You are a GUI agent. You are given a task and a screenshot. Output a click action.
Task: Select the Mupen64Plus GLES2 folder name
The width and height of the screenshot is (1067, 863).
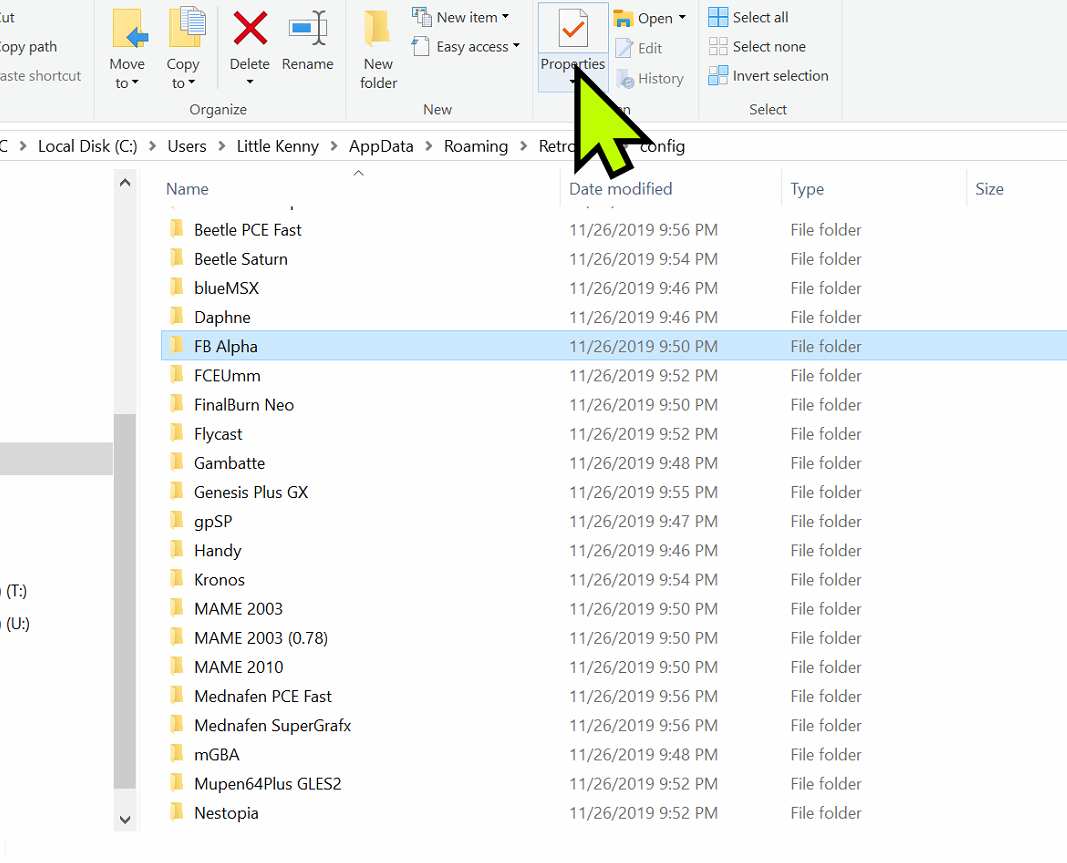tap(267, 783)
